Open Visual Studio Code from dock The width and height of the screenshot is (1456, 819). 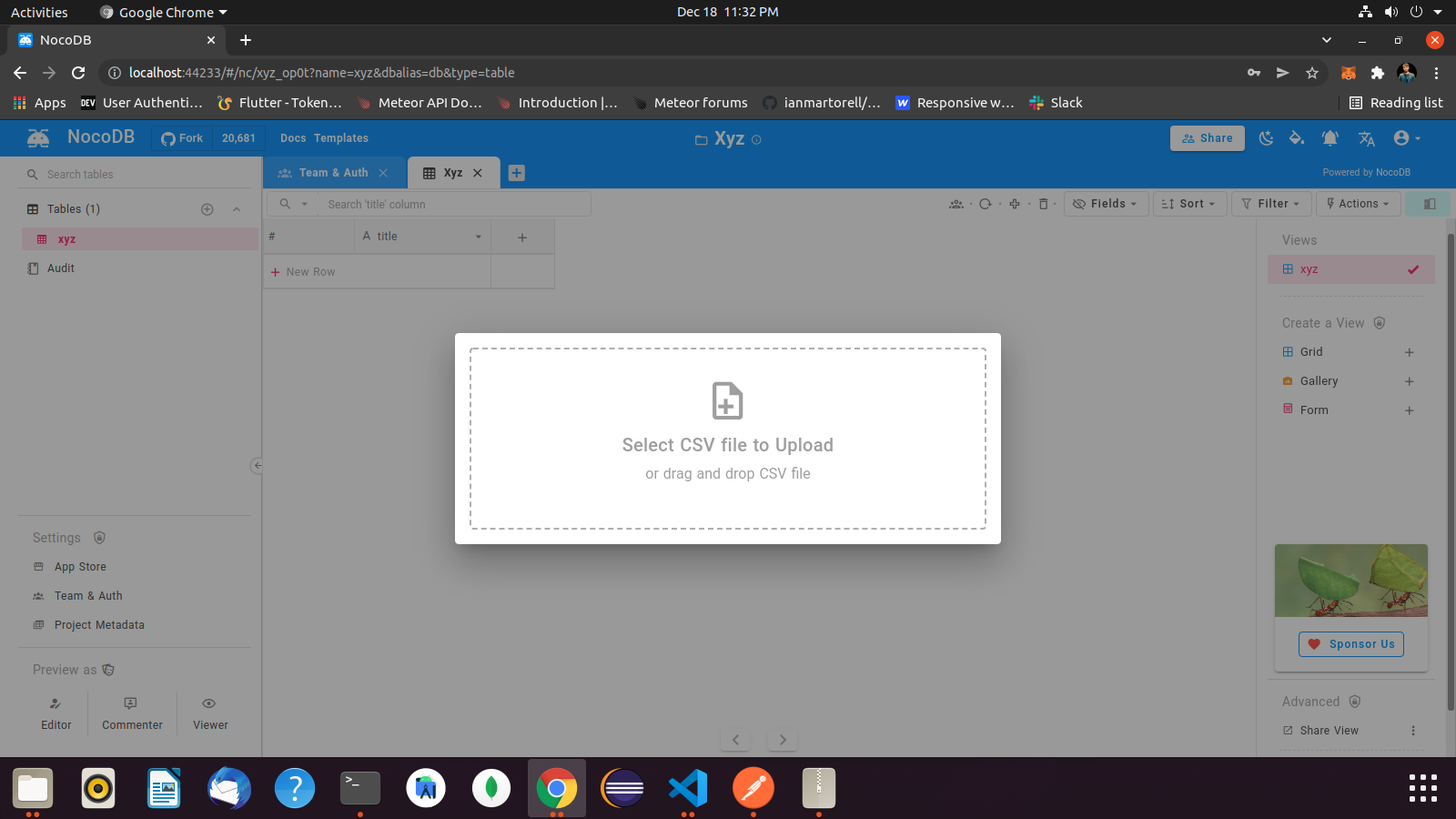688,788
